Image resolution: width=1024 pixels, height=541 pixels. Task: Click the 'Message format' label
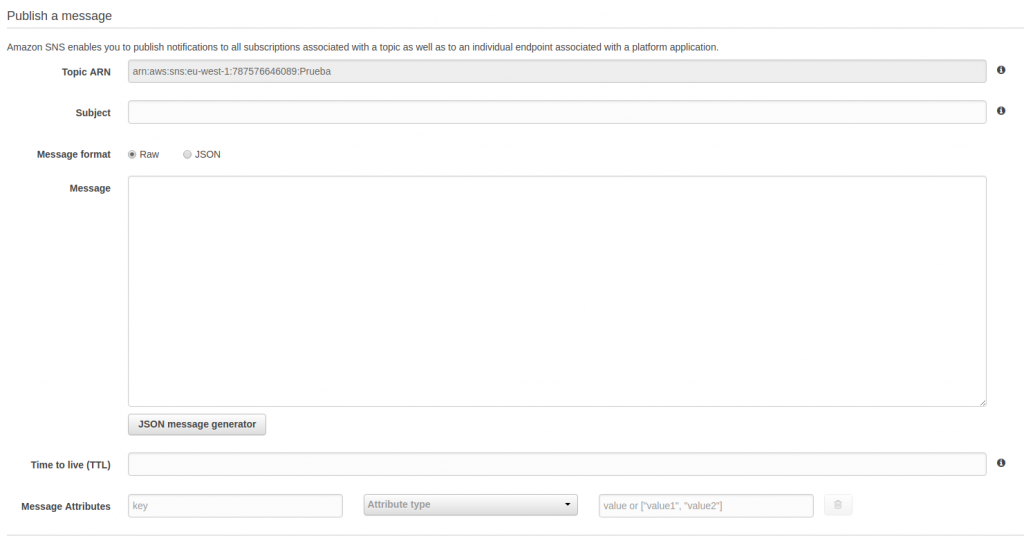tap(74, 155)
